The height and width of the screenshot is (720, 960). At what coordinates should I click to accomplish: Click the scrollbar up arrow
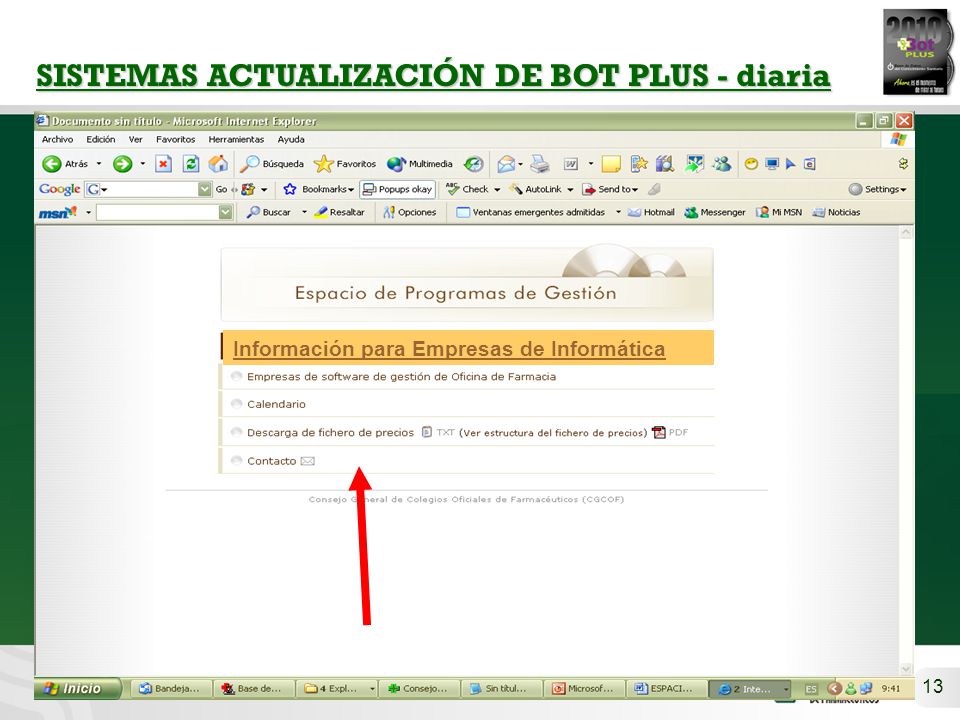(906, 232)
